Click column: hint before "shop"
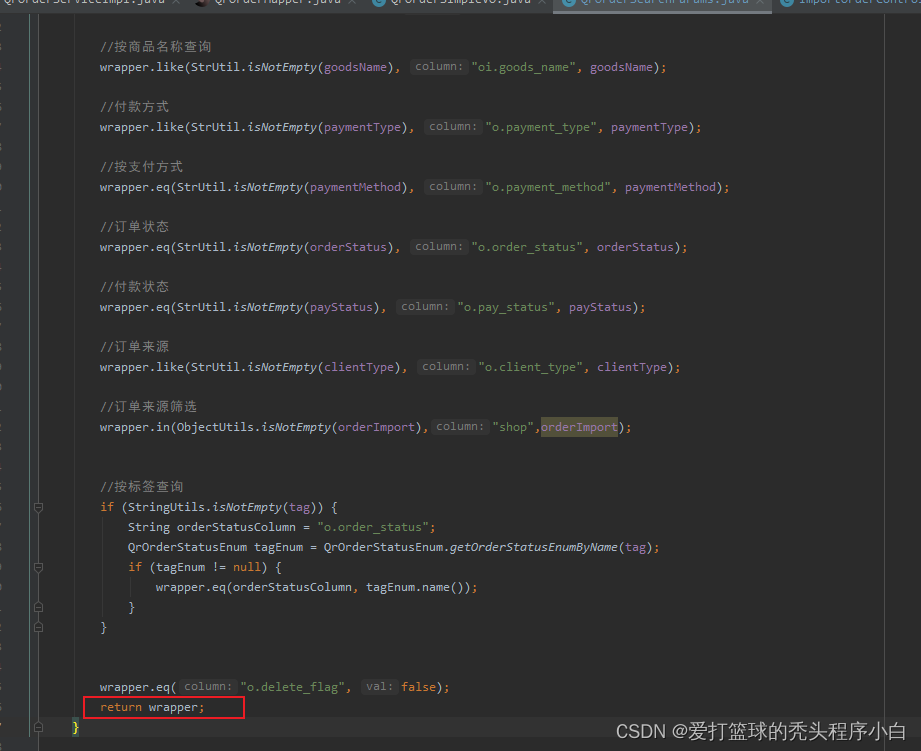The image size is (921, 751). (x=460, y=426)
